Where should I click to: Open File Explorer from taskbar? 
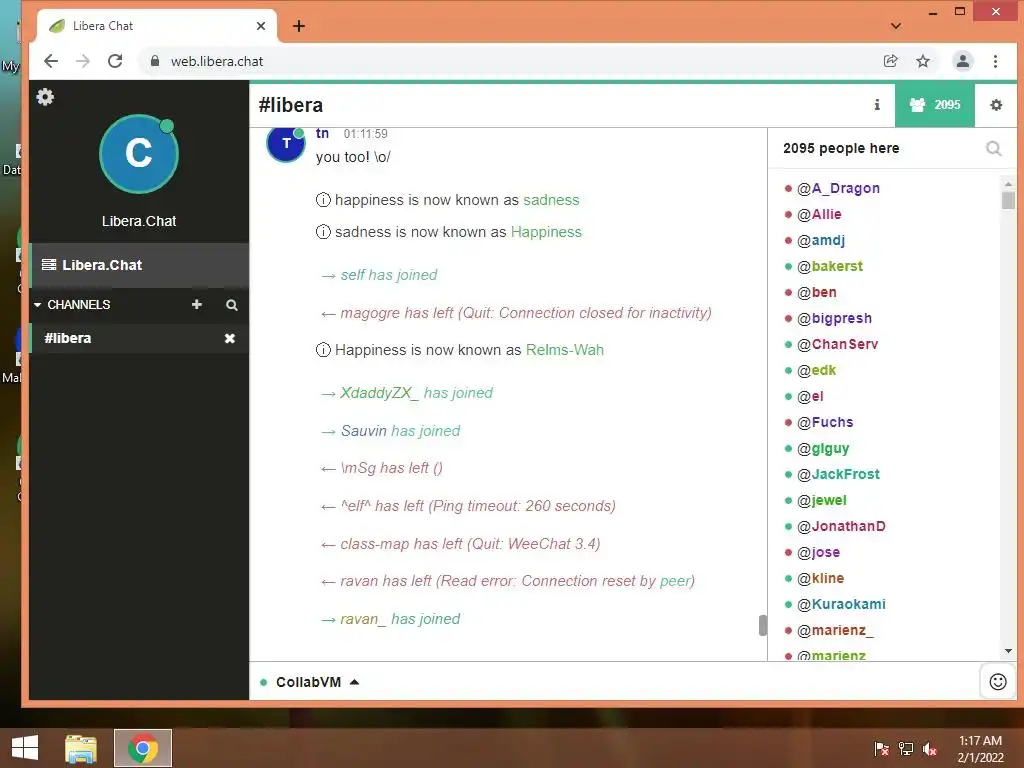pos(80,748)
